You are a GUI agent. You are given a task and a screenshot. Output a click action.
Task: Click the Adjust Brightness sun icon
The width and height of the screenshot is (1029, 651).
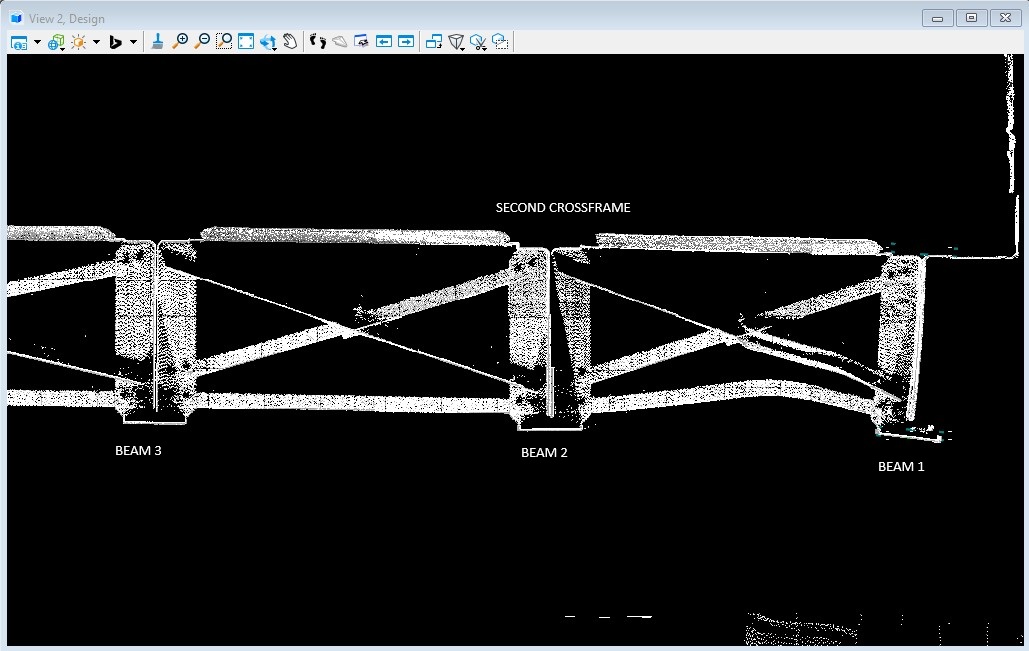click(x=78, y=42)
